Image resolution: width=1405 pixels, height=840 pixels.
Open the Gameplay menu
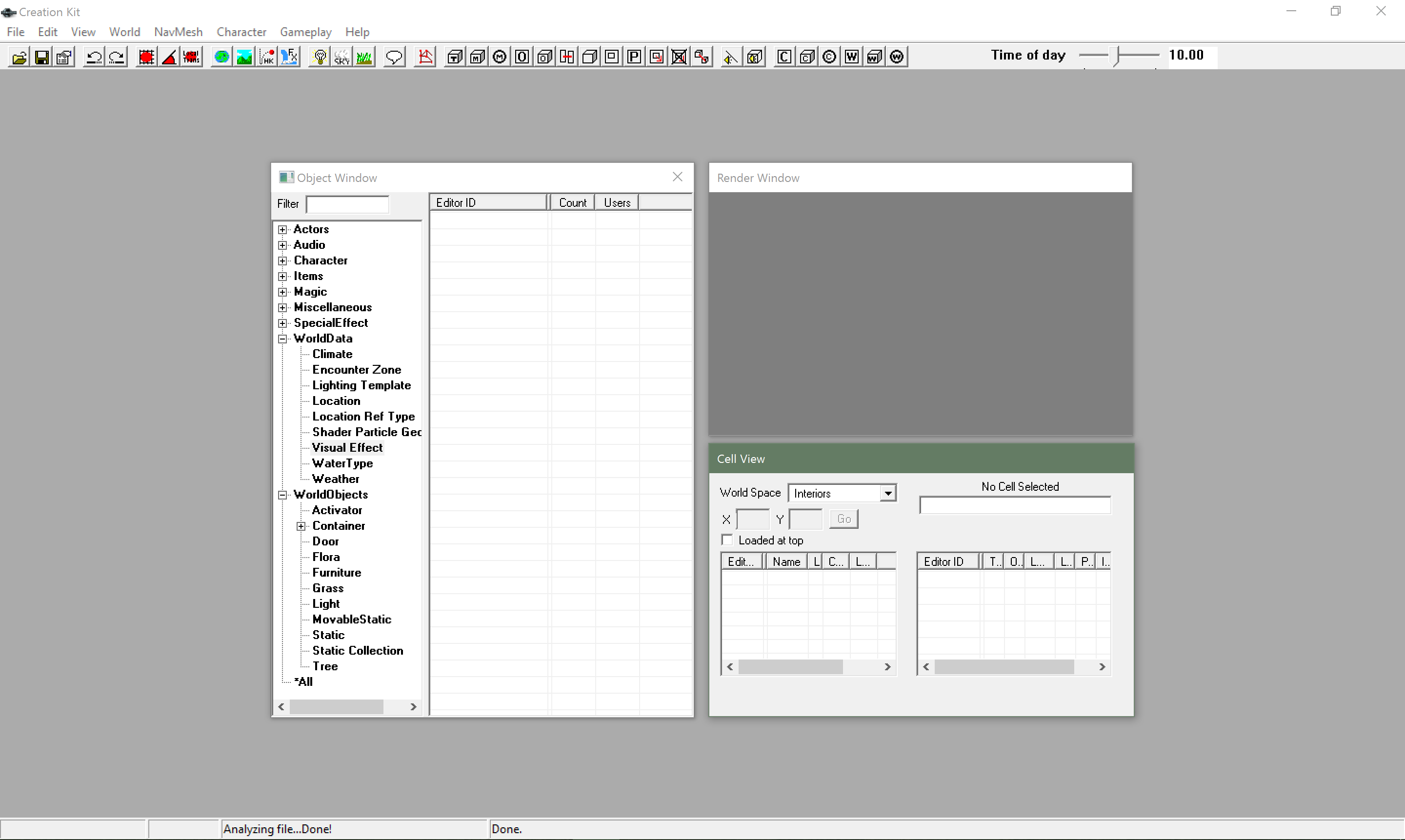click(306, 32)
